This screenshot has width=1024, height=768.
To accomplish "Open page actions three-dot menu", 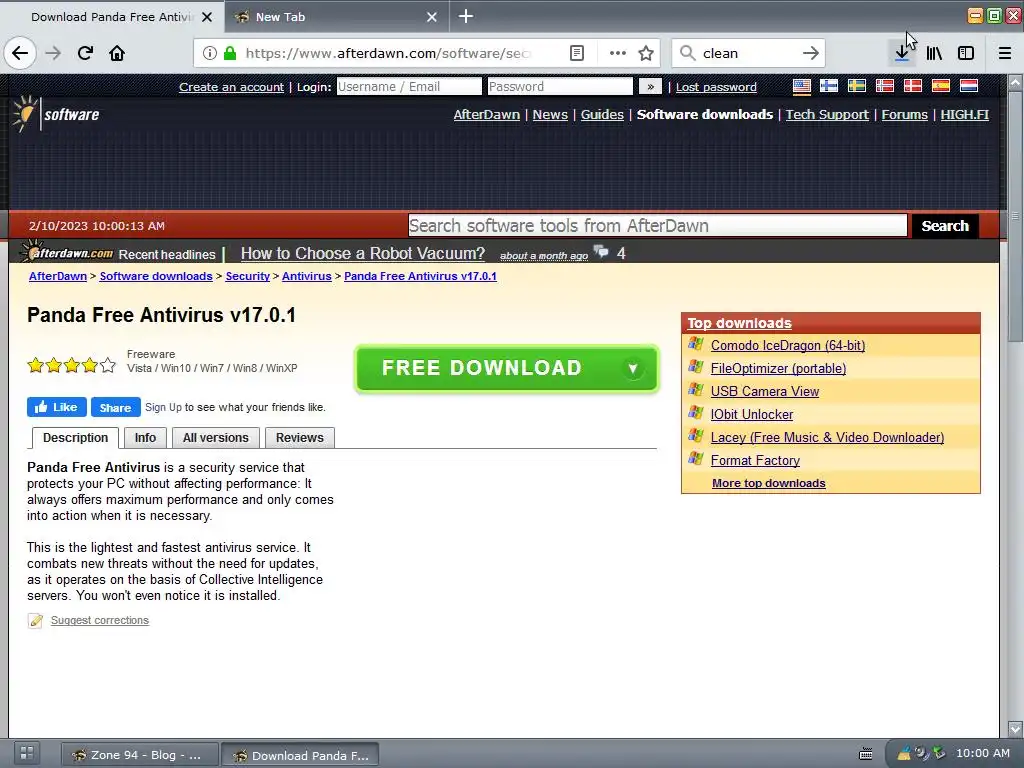I will pos(618,53).
